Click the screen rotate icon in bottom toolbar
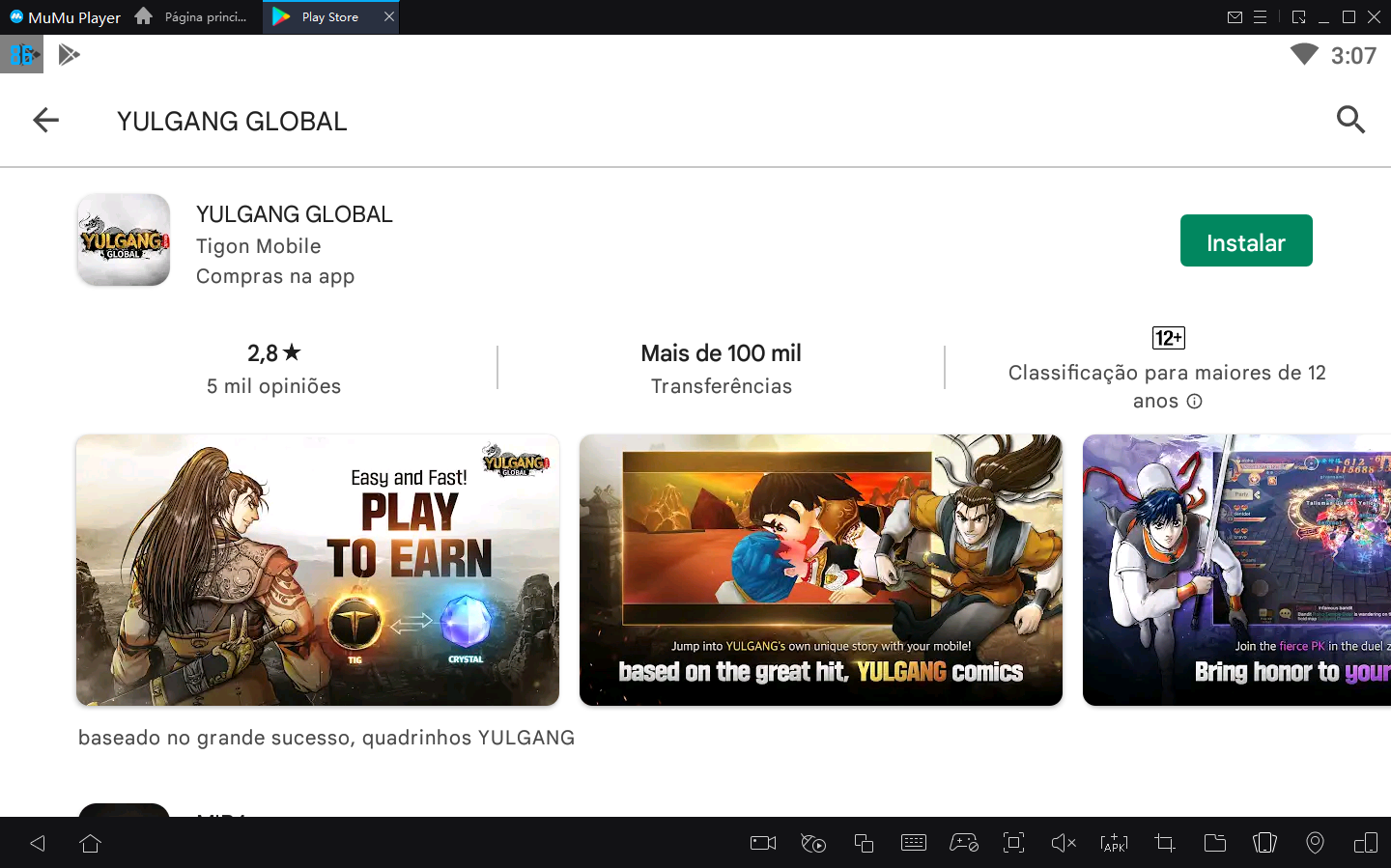The height and width of the screenshot is (868, 1391). [x=1366, y=843]
